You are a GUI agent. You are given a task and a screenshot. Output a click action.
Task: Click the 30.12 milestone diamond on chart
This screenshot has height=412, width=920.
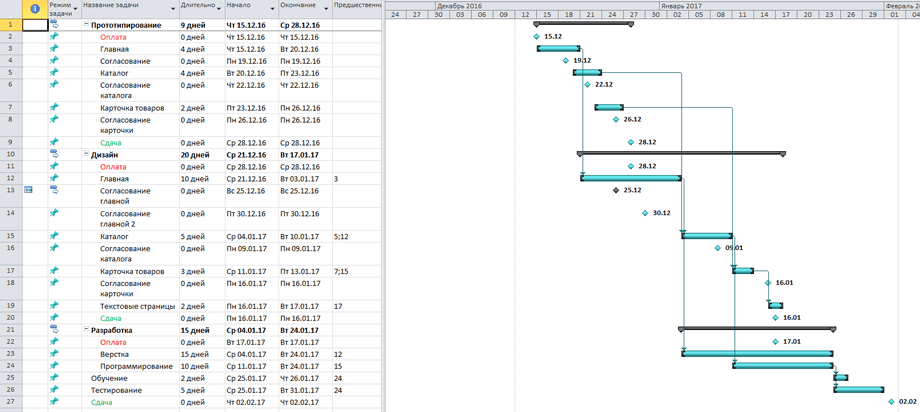click(x=645, y=213)
